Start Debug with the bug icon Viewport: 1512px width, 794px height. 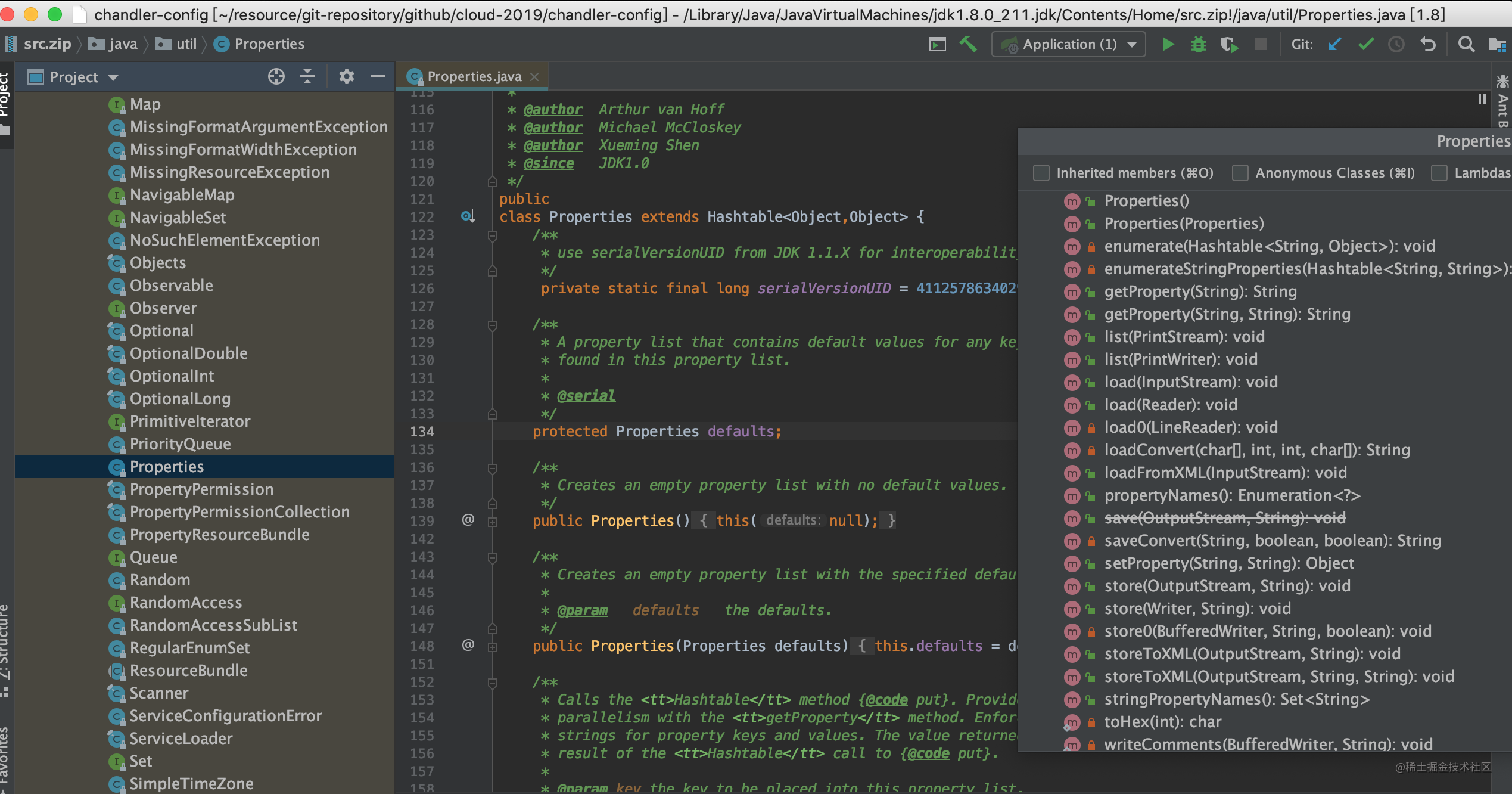coord(1198,45)
